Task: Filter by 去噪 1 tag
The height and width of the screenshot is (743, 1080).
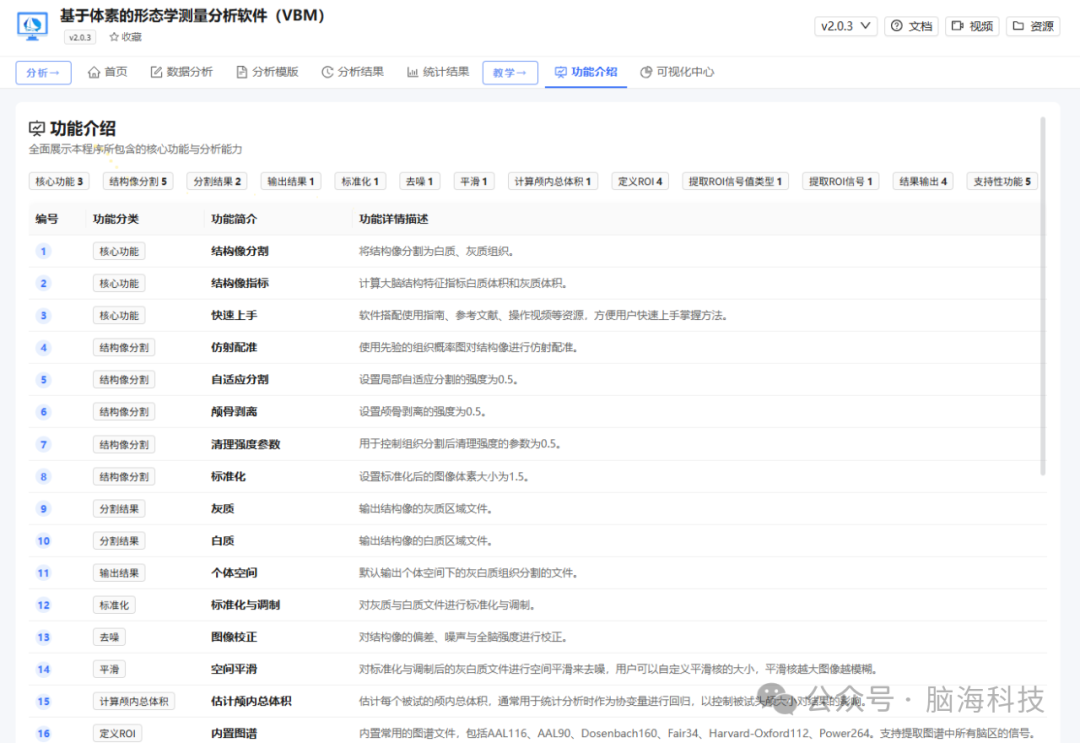Action: pyautogui.click(x=419, y=181)
